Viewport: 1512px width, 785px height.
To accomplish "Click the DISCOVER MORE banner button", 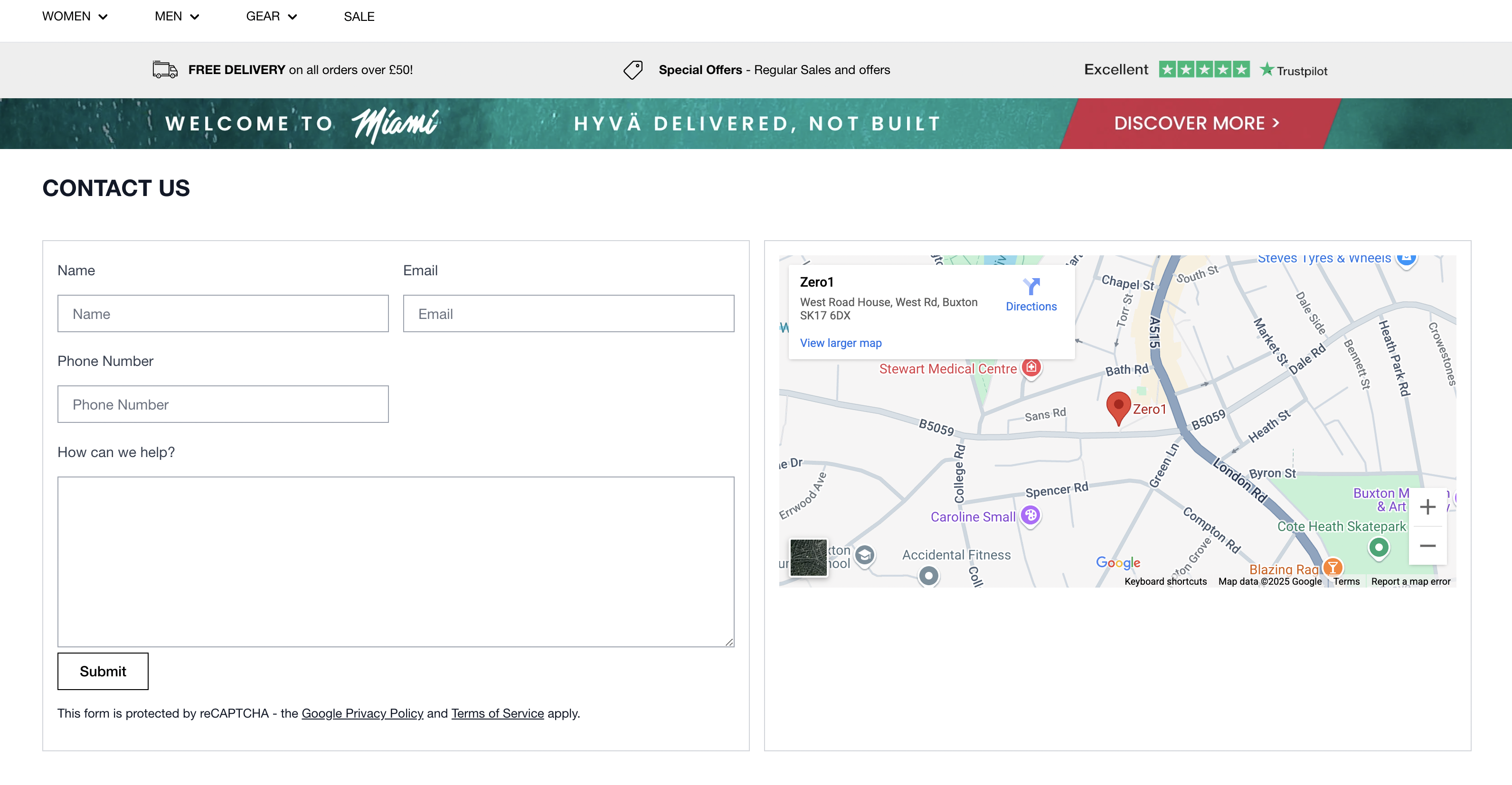I will click(x=1196, y=123).
